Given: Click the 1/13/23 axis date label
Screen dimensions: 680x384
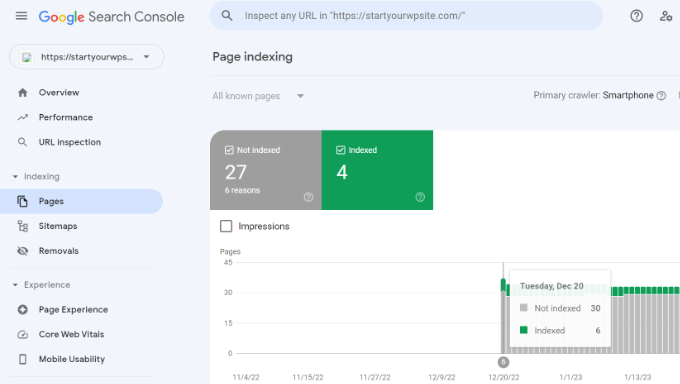Looking at the screenshot, I should (x=638, y=377).
